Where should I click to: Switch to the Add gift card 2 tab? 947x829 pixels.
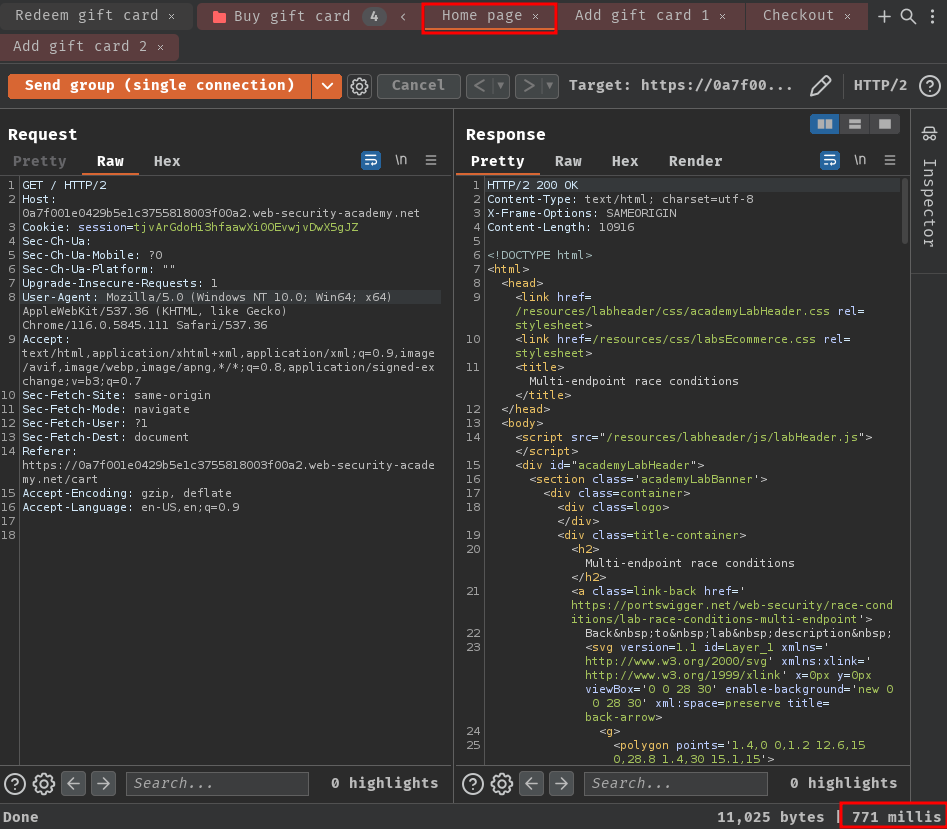coord(80,46)
